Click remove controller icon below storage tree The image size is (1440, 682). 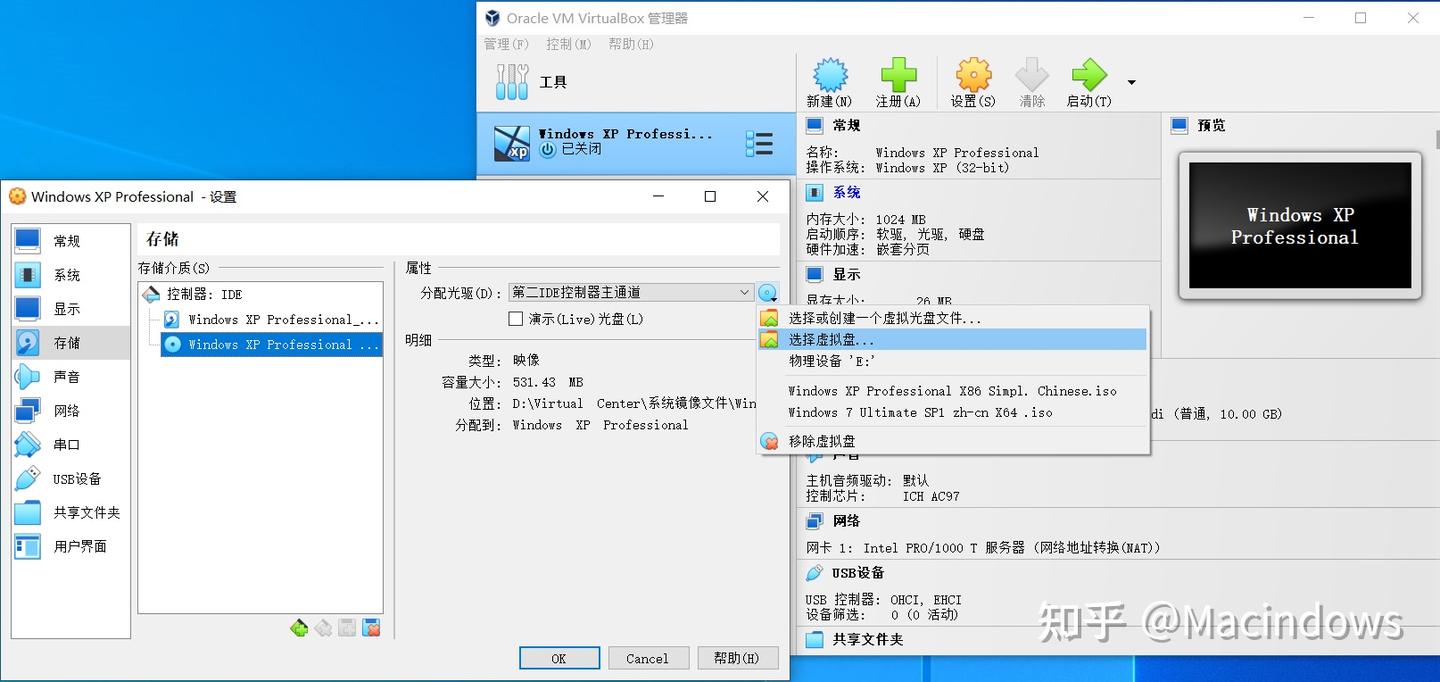tap(323, 628)
